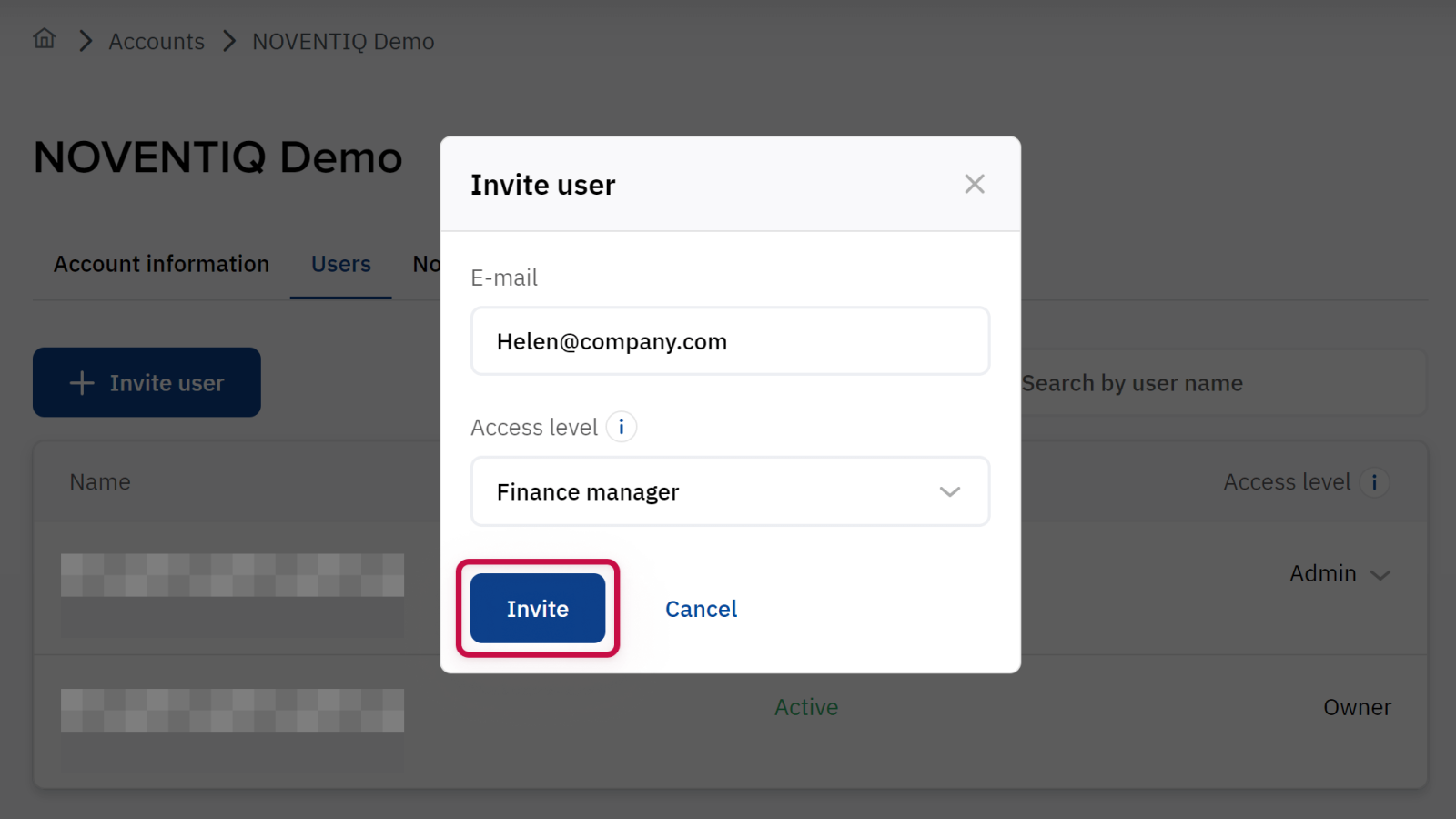This screenshot has width=1456, height=819.
Task: Click the home icon in the breadcrumb
Action: (45, 39)
